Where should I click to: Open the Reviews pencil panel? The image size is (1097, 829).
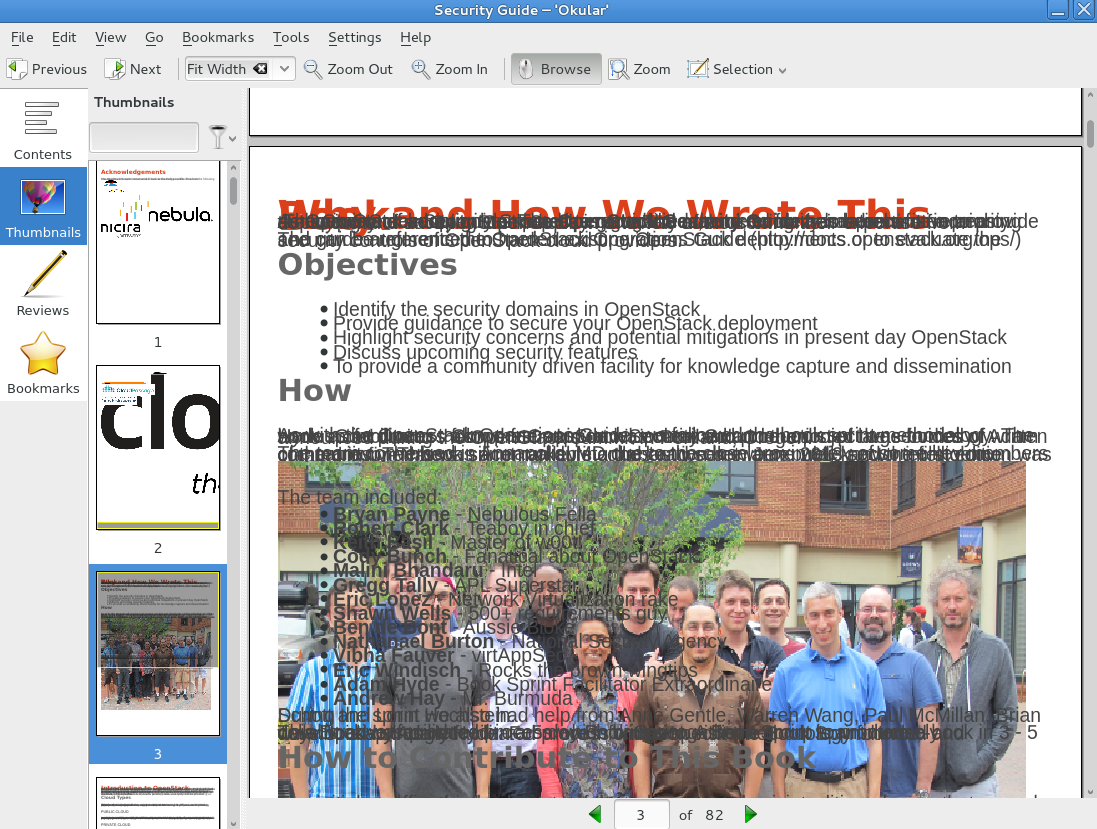pos(43,284)
